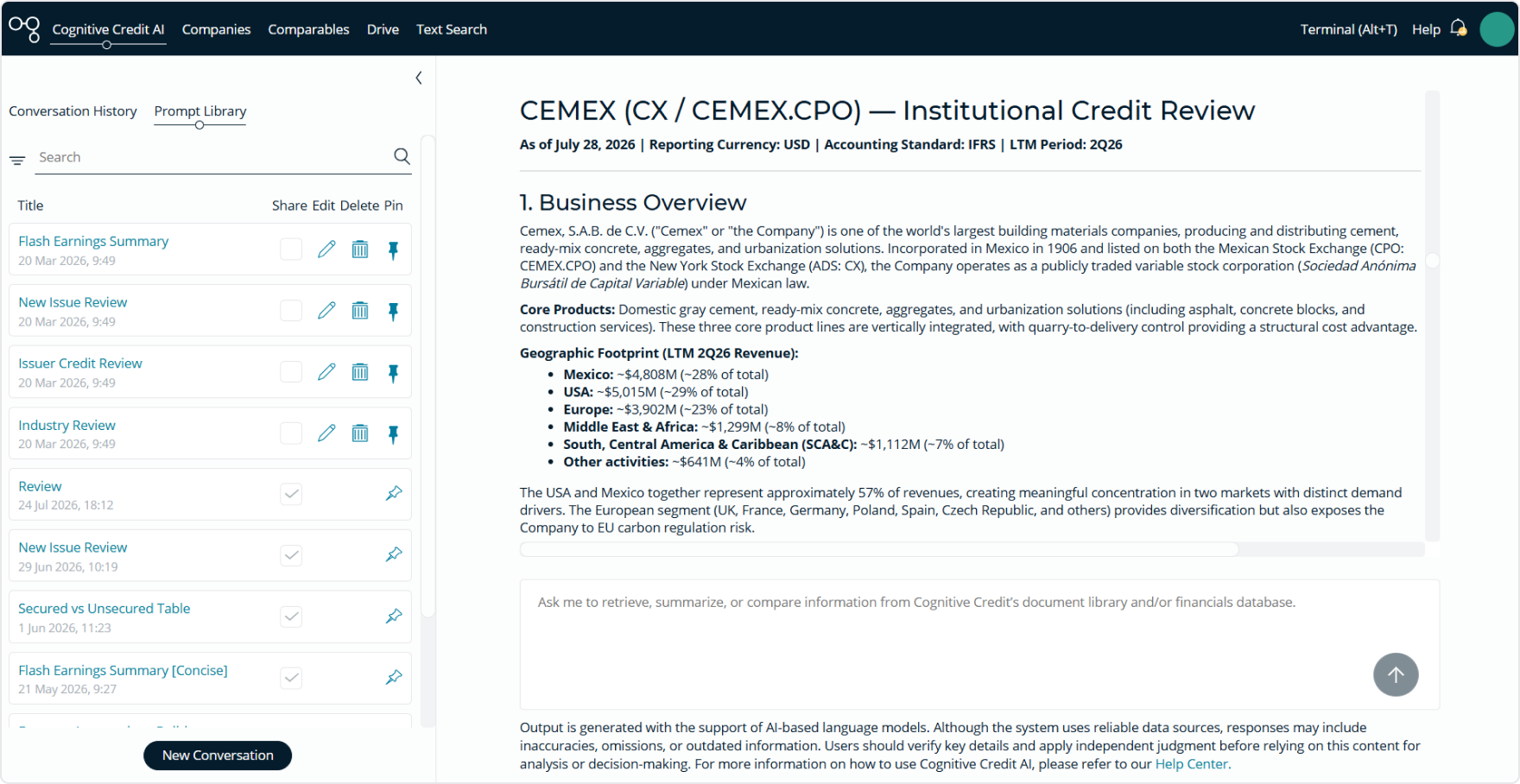
Task: Delete the Industry Review prompt
Action: [x=360, y=433]
